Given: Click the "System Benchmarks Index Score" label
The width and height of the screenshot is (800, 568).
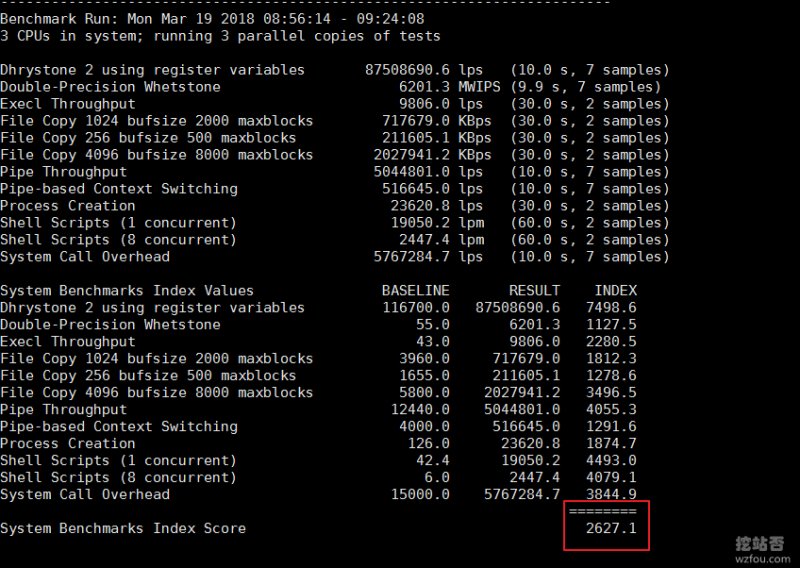Looking at the screenshot, I should click(123, 528).
